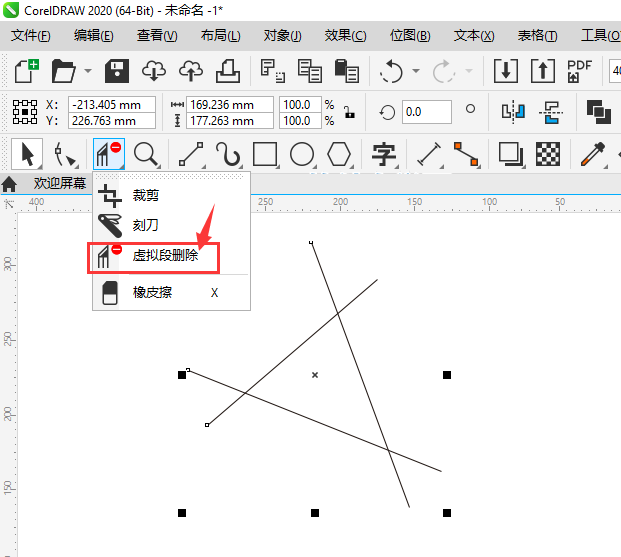Choose 刻刀 from the flyout
621x557 pixels.
(171, 225)
